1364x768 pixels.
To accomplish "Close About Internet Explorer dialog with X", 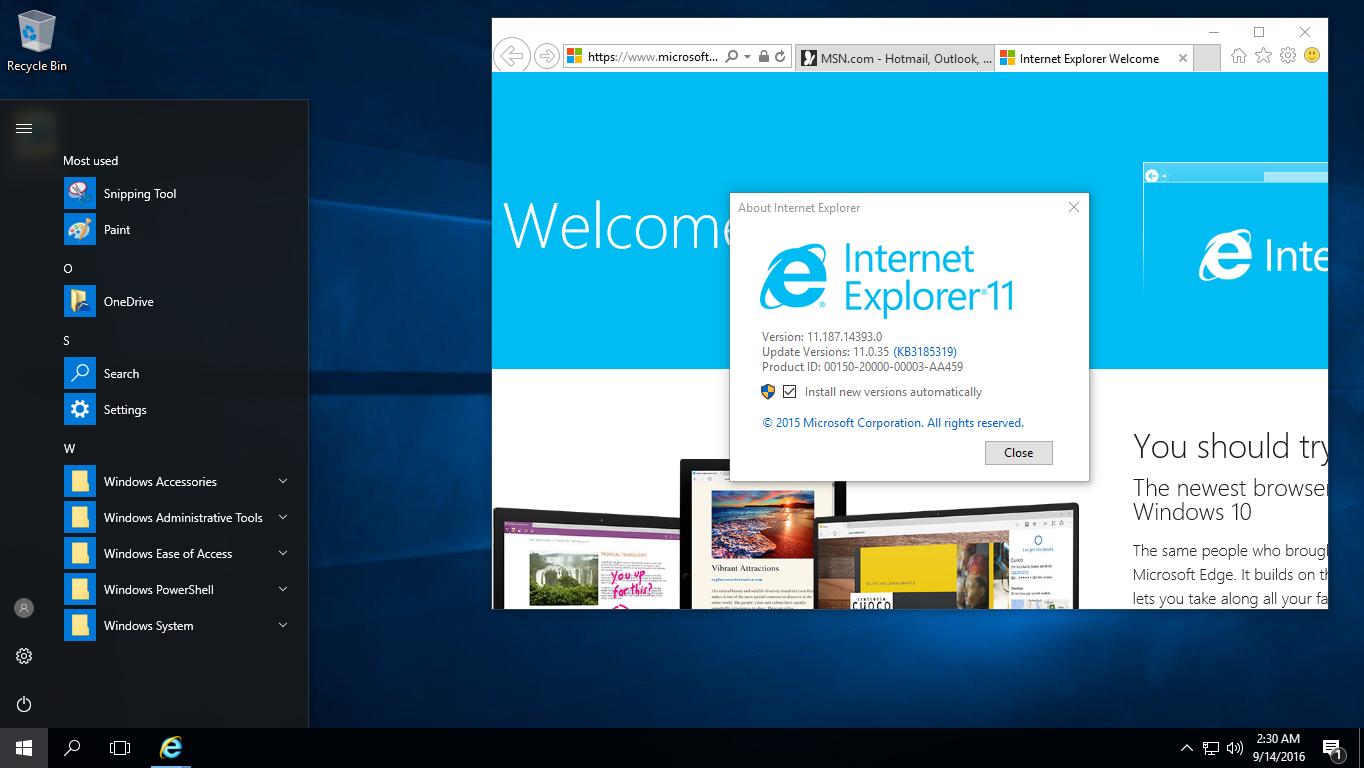I will 1074,208.
